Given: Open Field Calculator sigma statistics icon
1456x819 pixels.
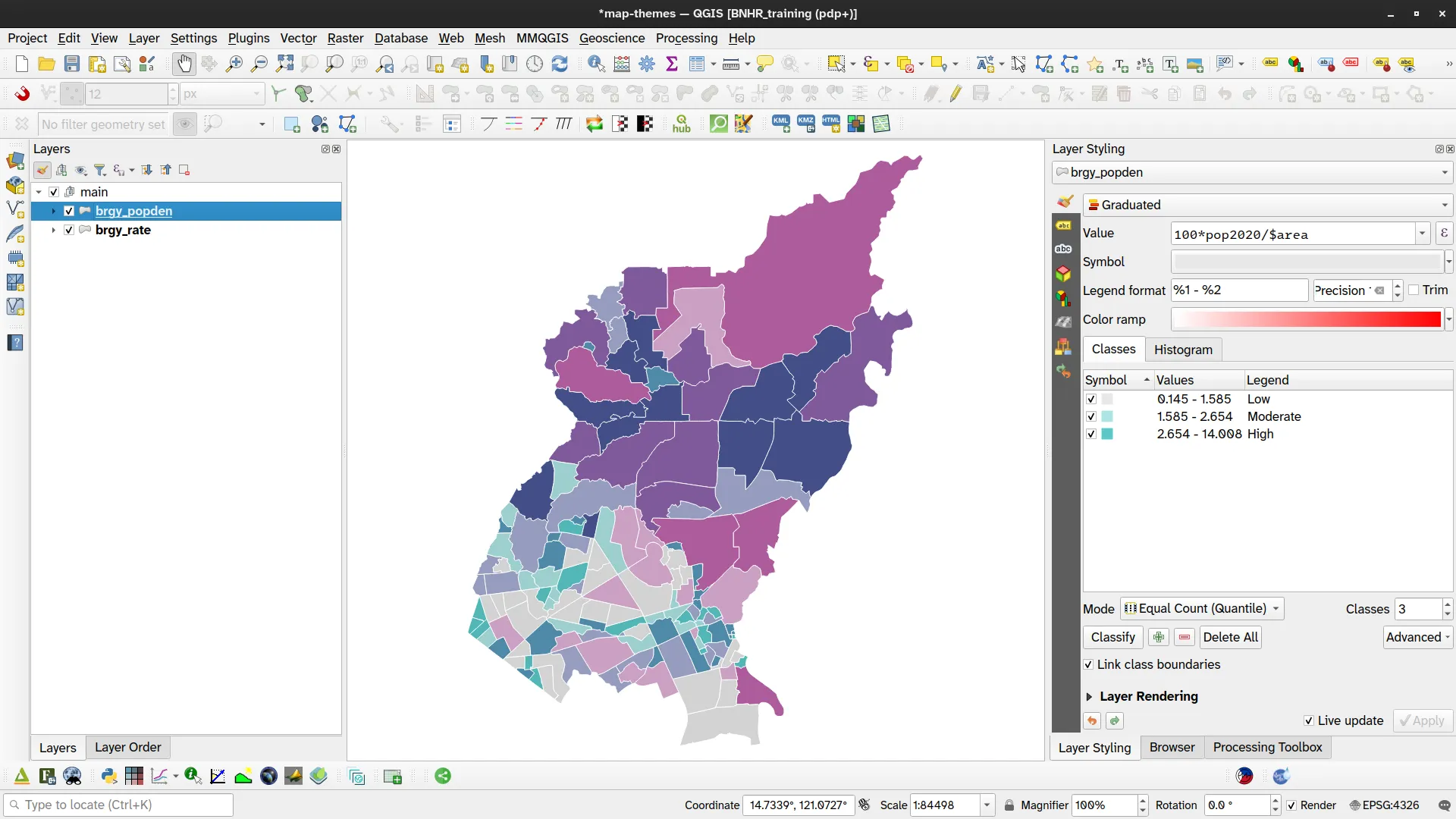Looking at the screenshot, I should [x=672, y=64].
